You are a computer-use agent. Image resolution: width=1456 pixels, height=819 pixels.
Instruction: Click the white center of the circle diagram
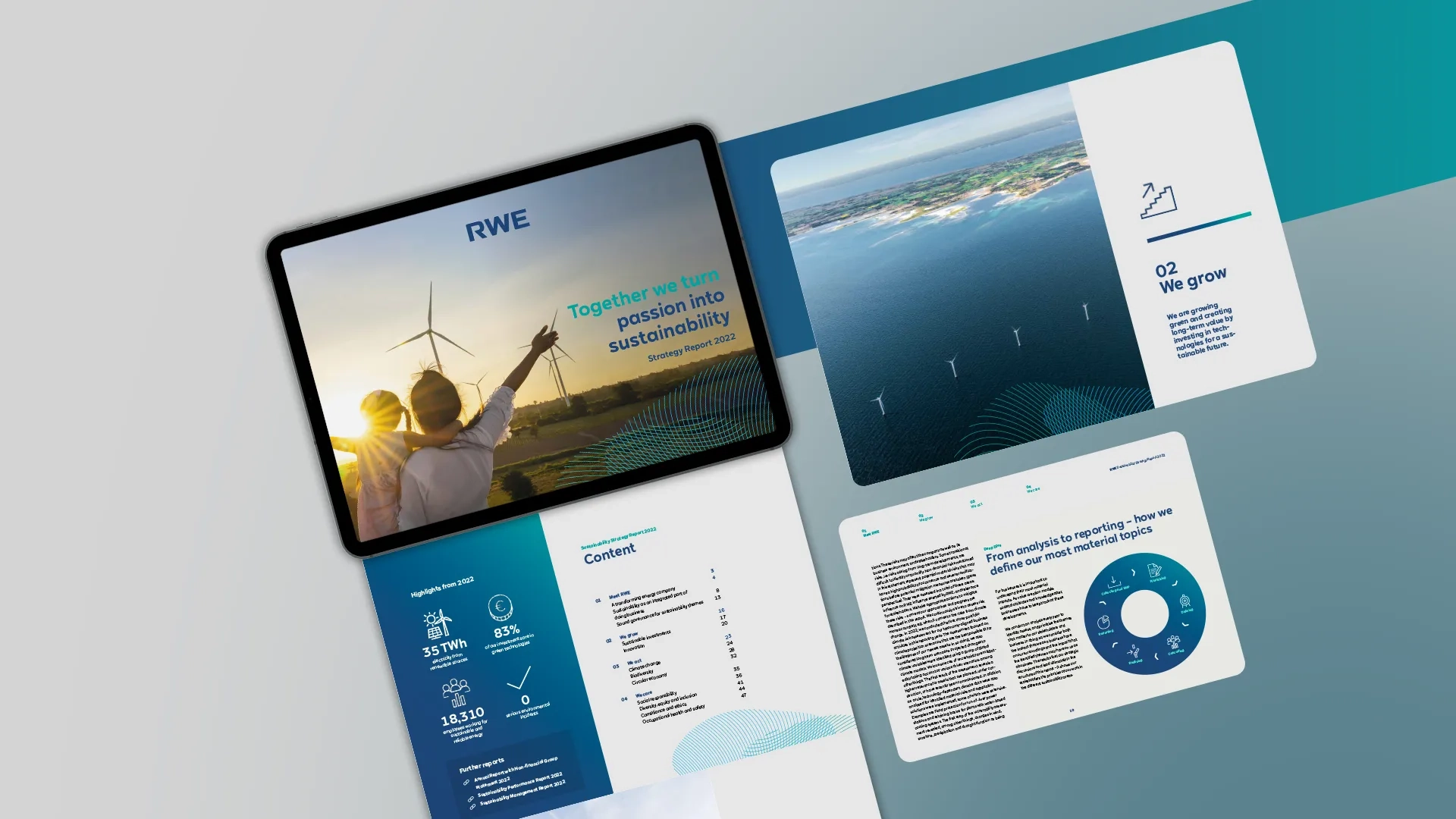(x=1144, y=613)
